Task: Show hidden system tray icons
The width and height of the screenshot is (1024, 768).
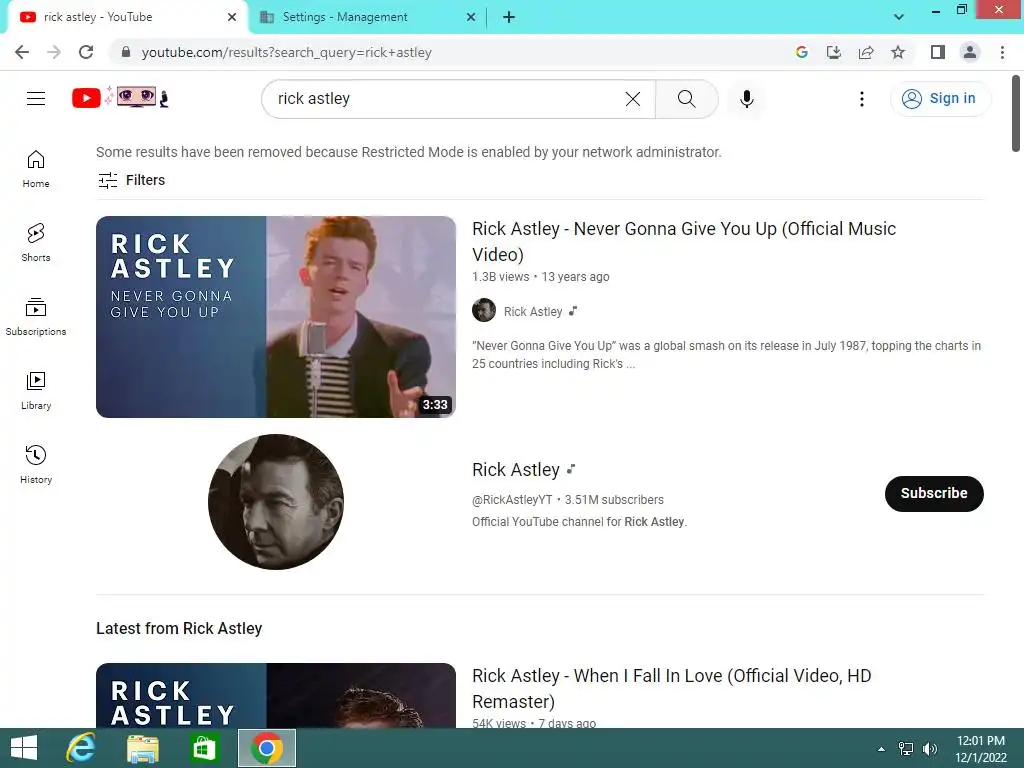Action: point(881,748)
